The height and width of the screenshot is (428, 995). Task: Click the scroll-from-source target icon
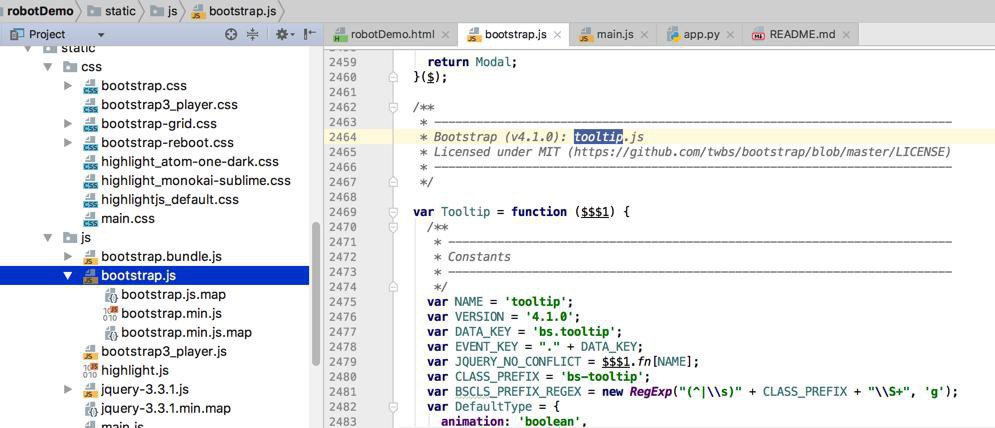[x=232, y=35]
